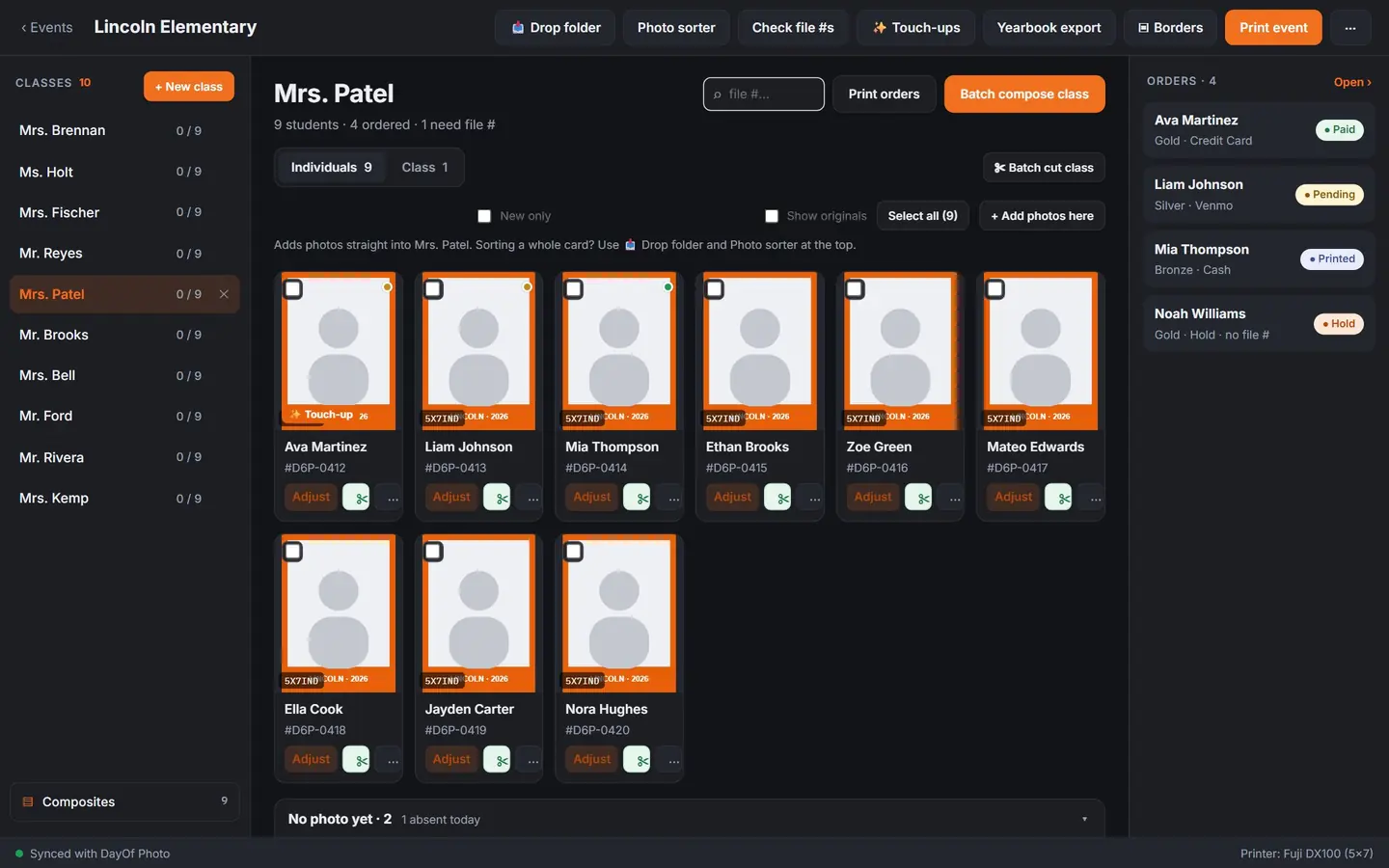Click in the file # search field
This screenshot has height=868, width=1389.
tap(764, 95)
